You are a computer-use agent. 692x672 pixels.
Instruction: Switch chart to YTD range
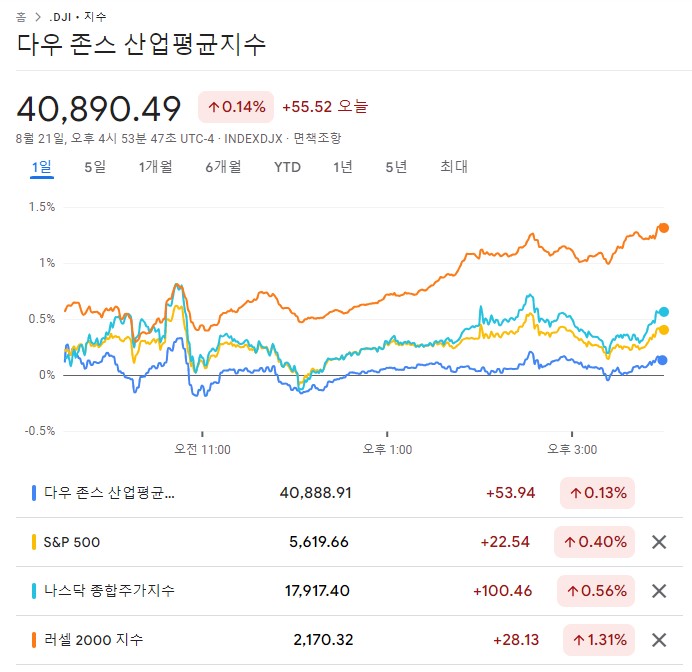coord(287,167)
